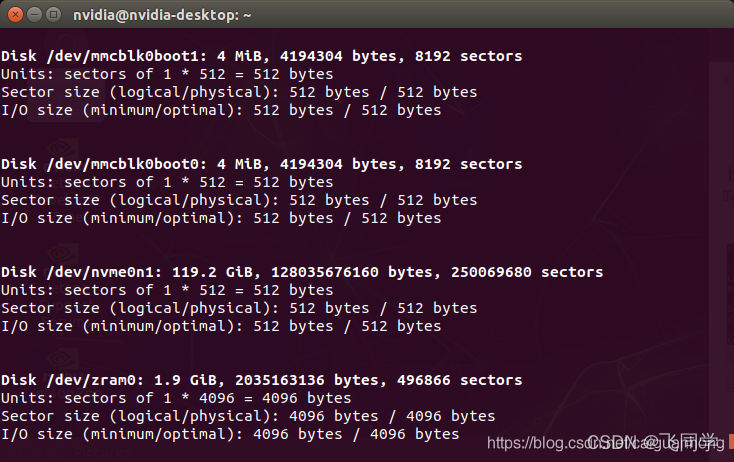Click the I/O size line under /dev/mmcblk0boot0
This screenshot has width=734, height=462.
[x=221, y=219]
